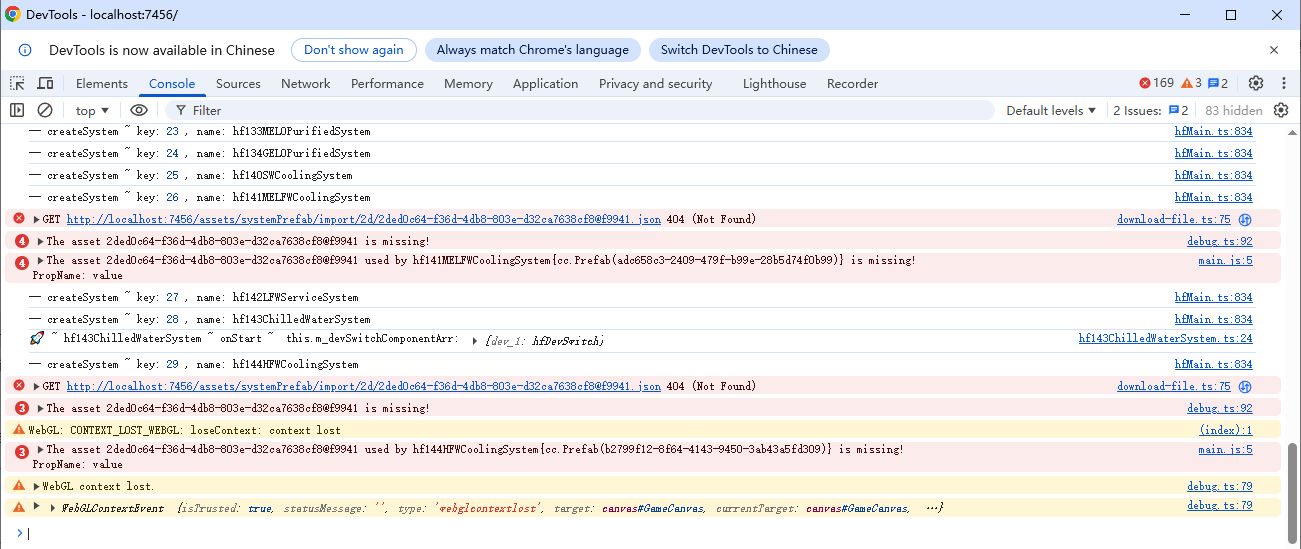Viewport: 1301px width, 549px height.
Task: Open the Default levels dropdown
Action: pos(1051,110)
